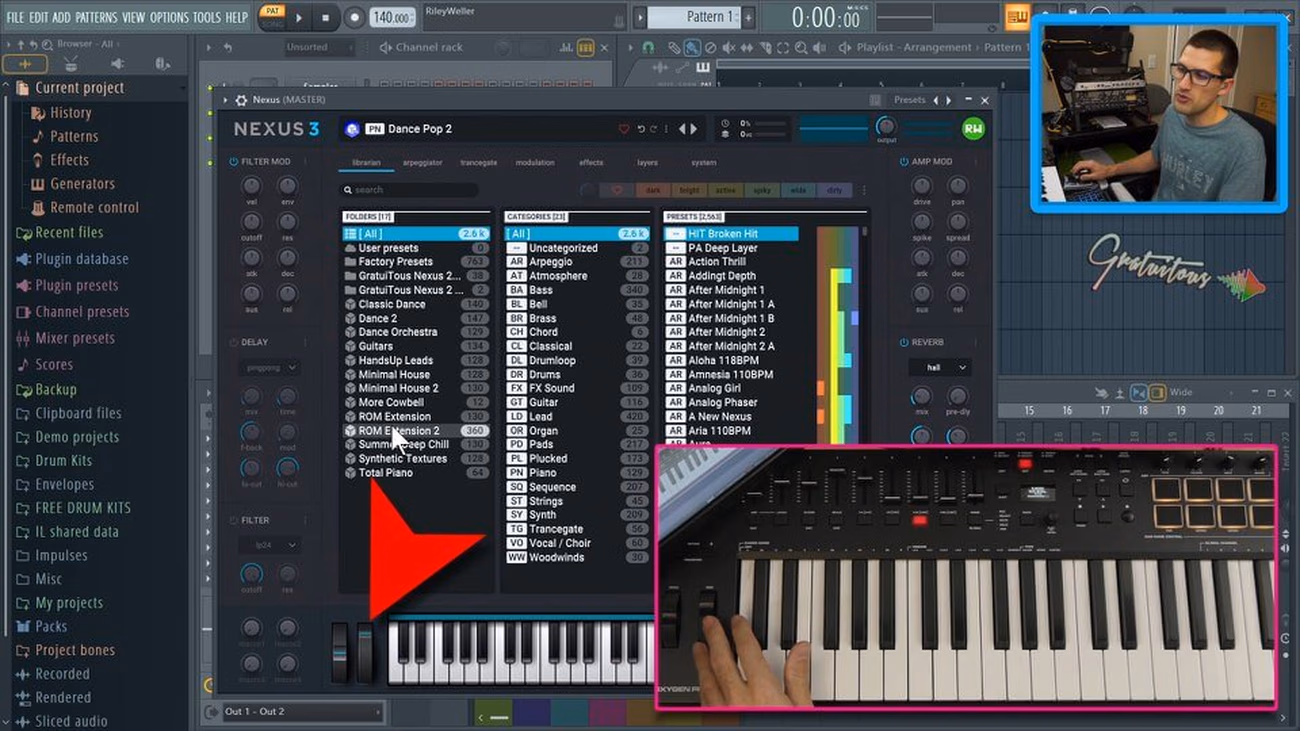Toggle the AMP MOD power switch

(903, 161)
